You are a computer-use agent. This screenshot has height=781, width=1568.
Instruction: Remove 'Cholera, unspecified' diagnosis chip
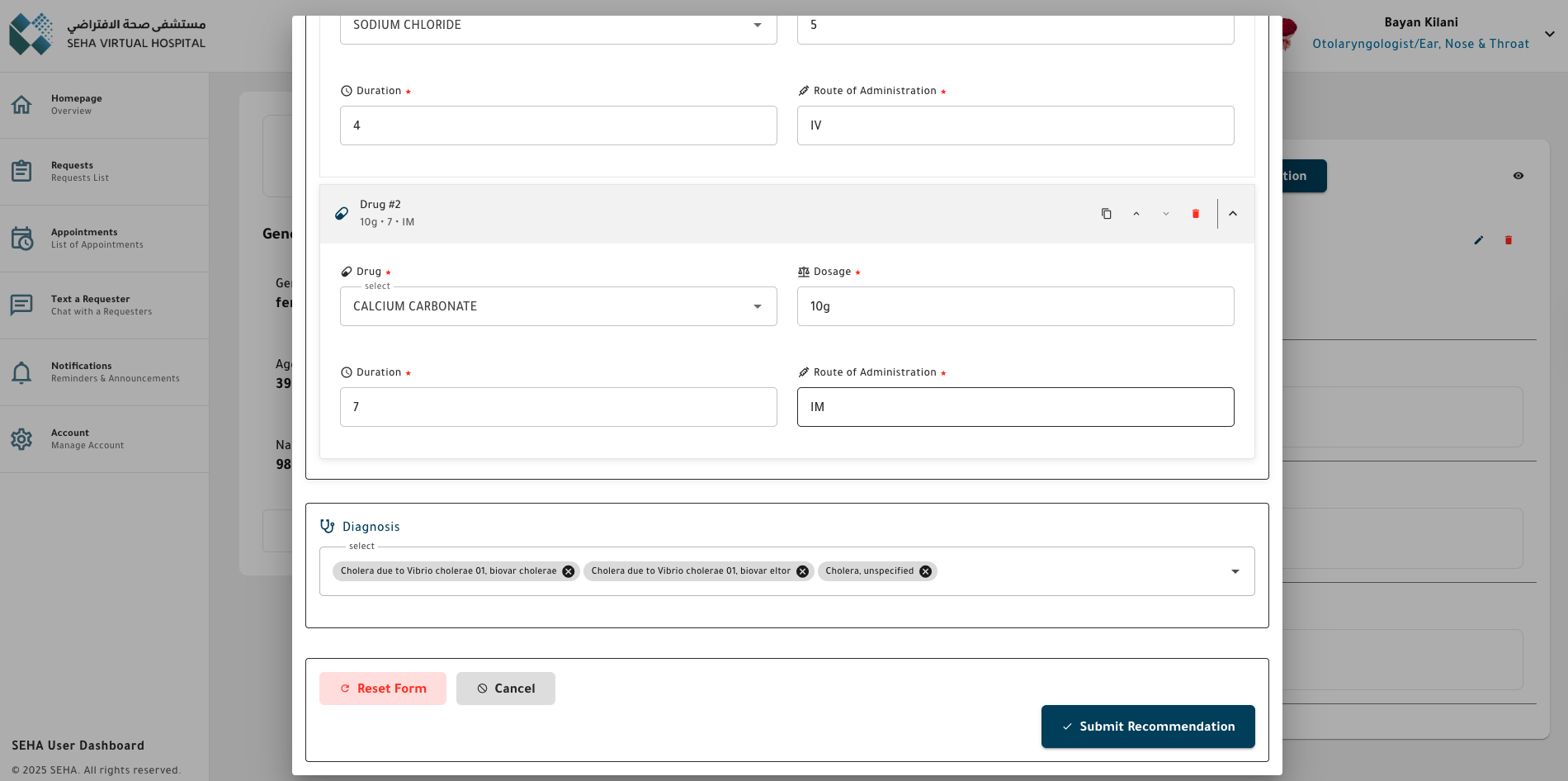coord(926,571)
